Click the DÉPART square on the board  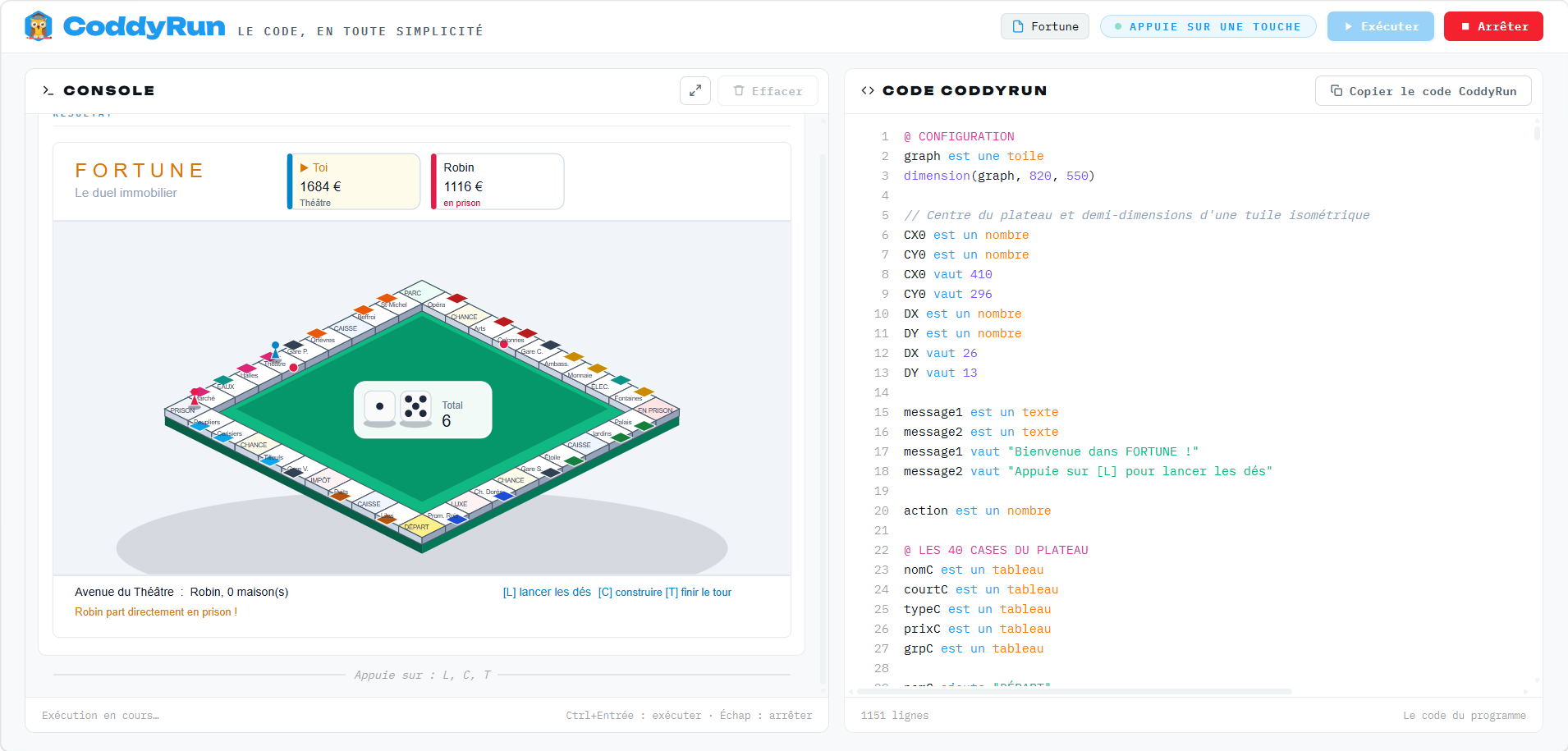[422, 527]
